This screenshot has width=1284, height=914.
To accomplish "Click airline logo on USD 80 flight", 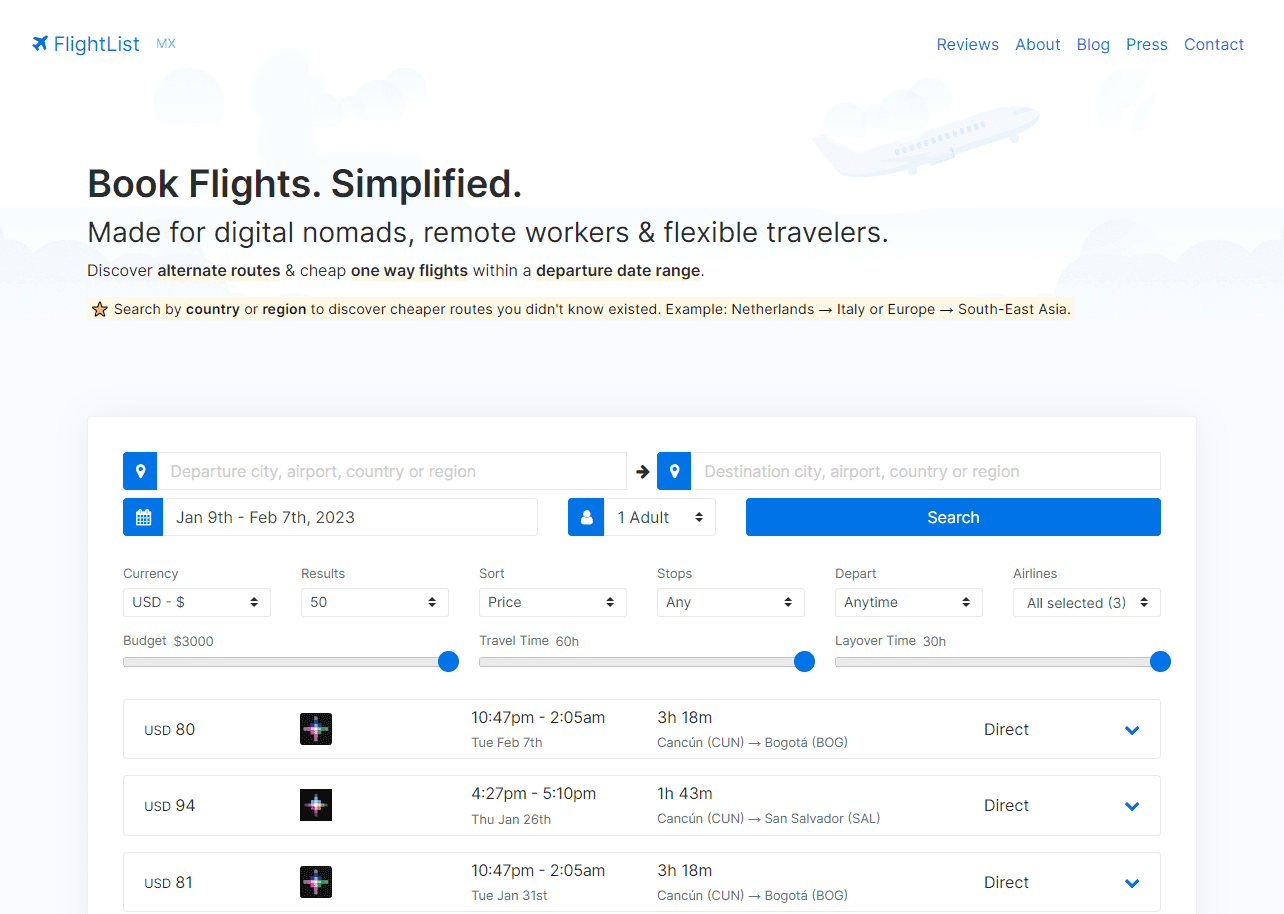I will (316, 729).
